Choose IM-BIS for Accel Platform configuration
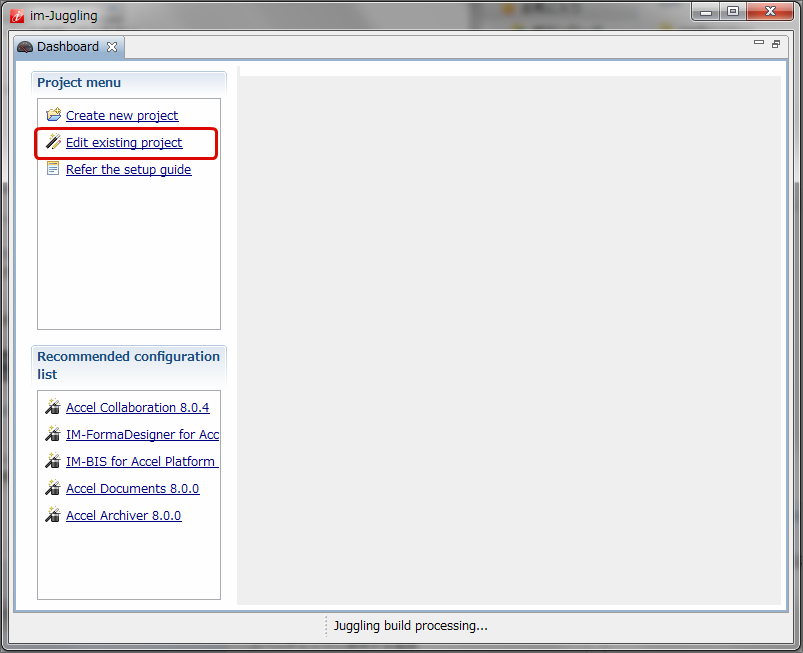The width and height of the screenshot is (803, 653). [x=142, y=461]
